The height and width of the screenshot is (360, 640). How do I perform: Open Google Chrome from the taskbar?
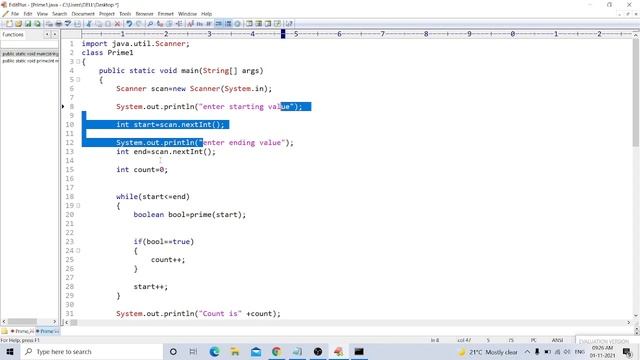click(x=277, y=351)
